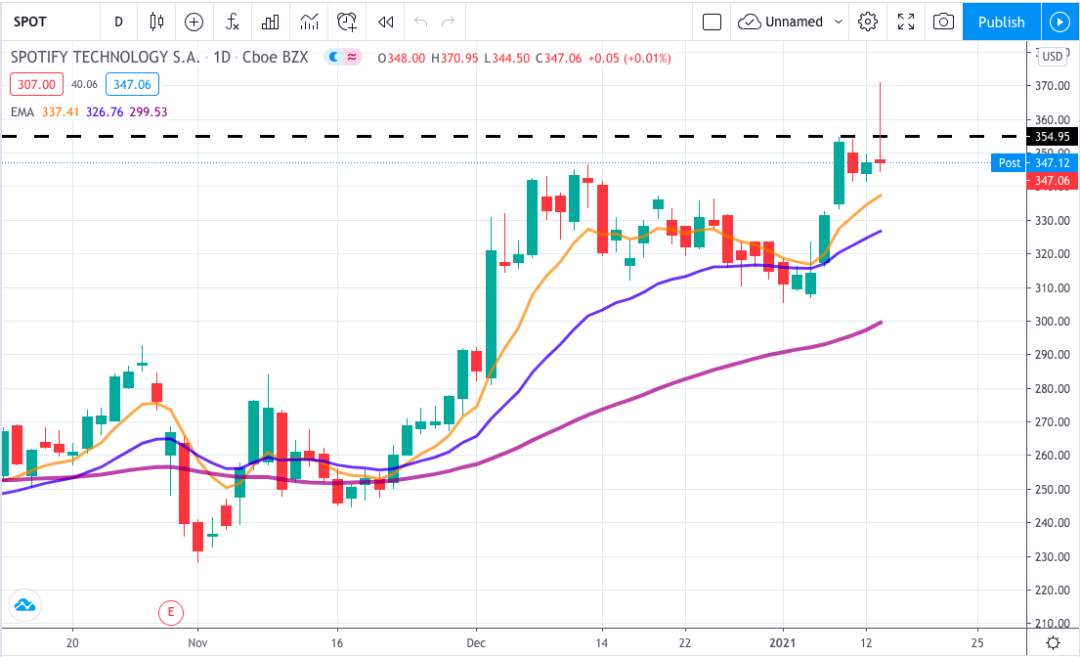Click the SPOTIFY TECHNOLOGY S.A. symbol title
Screen dimensions: 1080x657
tap(105, 57)
